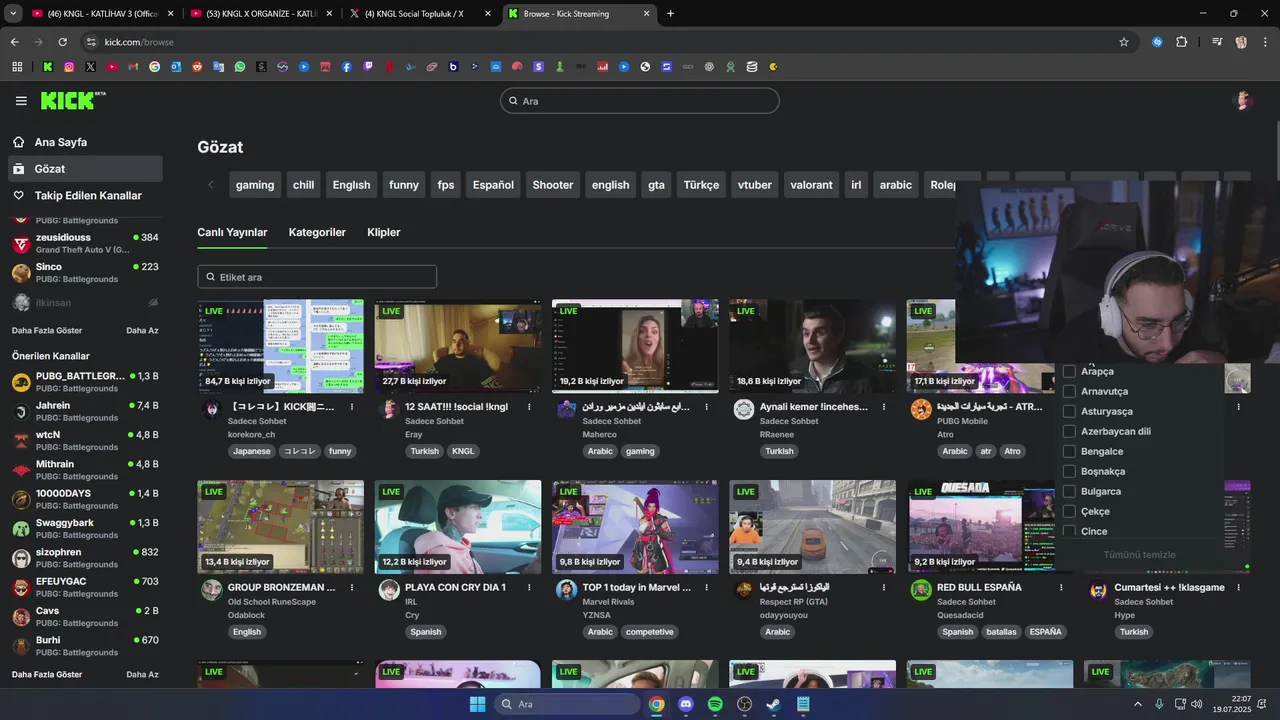The image size is (1280, 720).
Task: Tick the Boşnakça language checkbox
Action: tap(1069, 471)
